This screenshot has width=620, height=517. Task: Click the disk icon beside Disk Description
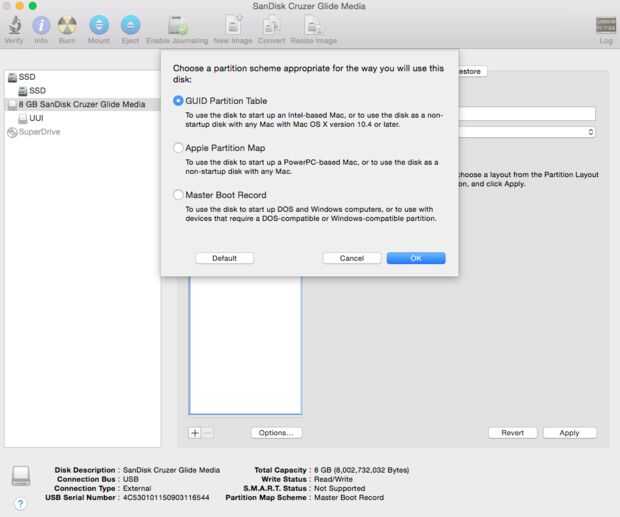(21, 475)
